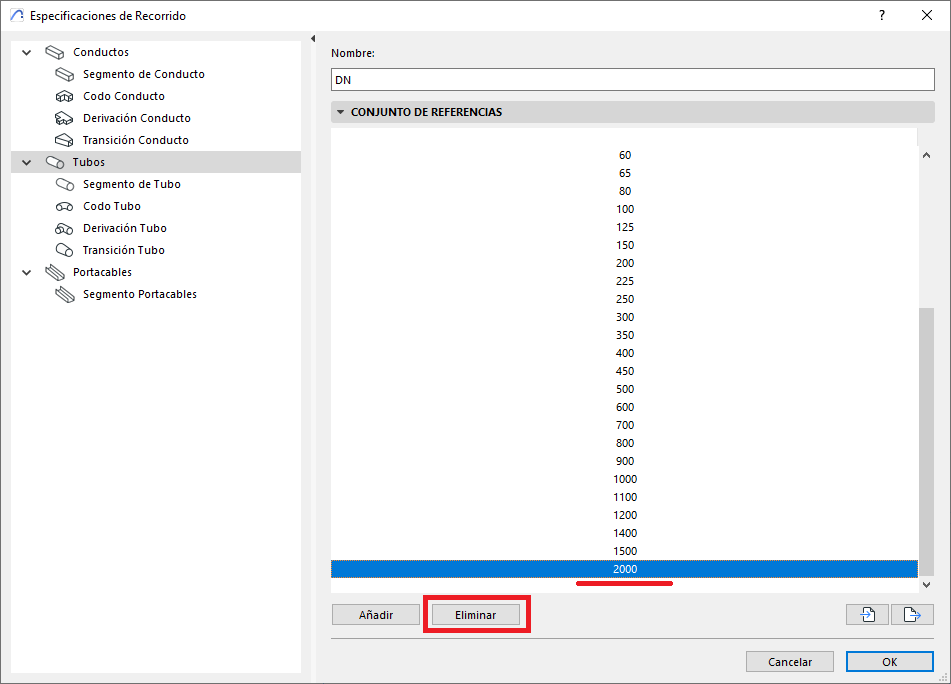Click the Segmento de Conducto icon
The width and height of the screenshot is (951, 684).
[x=65, y=75]
